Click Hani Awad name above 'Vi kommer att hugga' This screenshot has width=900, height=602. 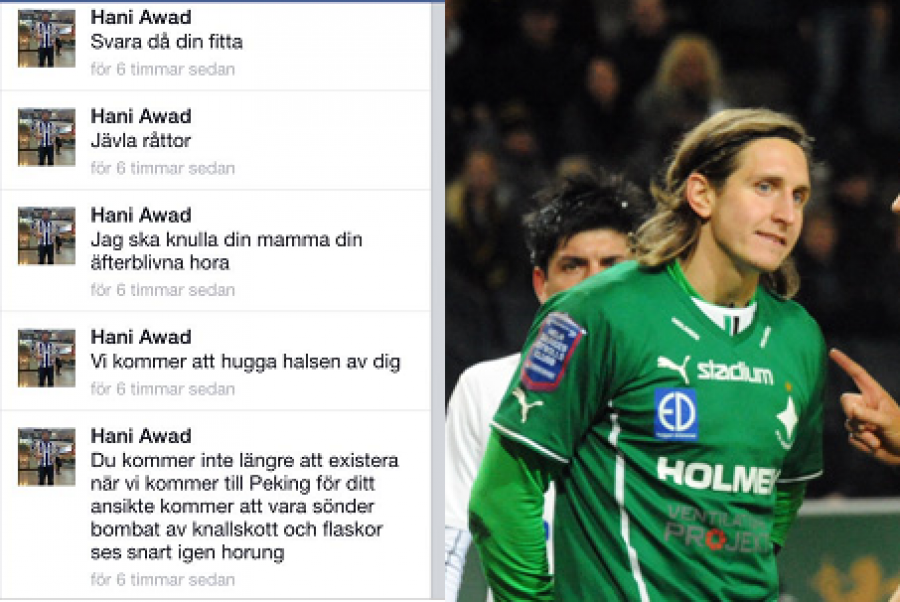tap(141, 337)
